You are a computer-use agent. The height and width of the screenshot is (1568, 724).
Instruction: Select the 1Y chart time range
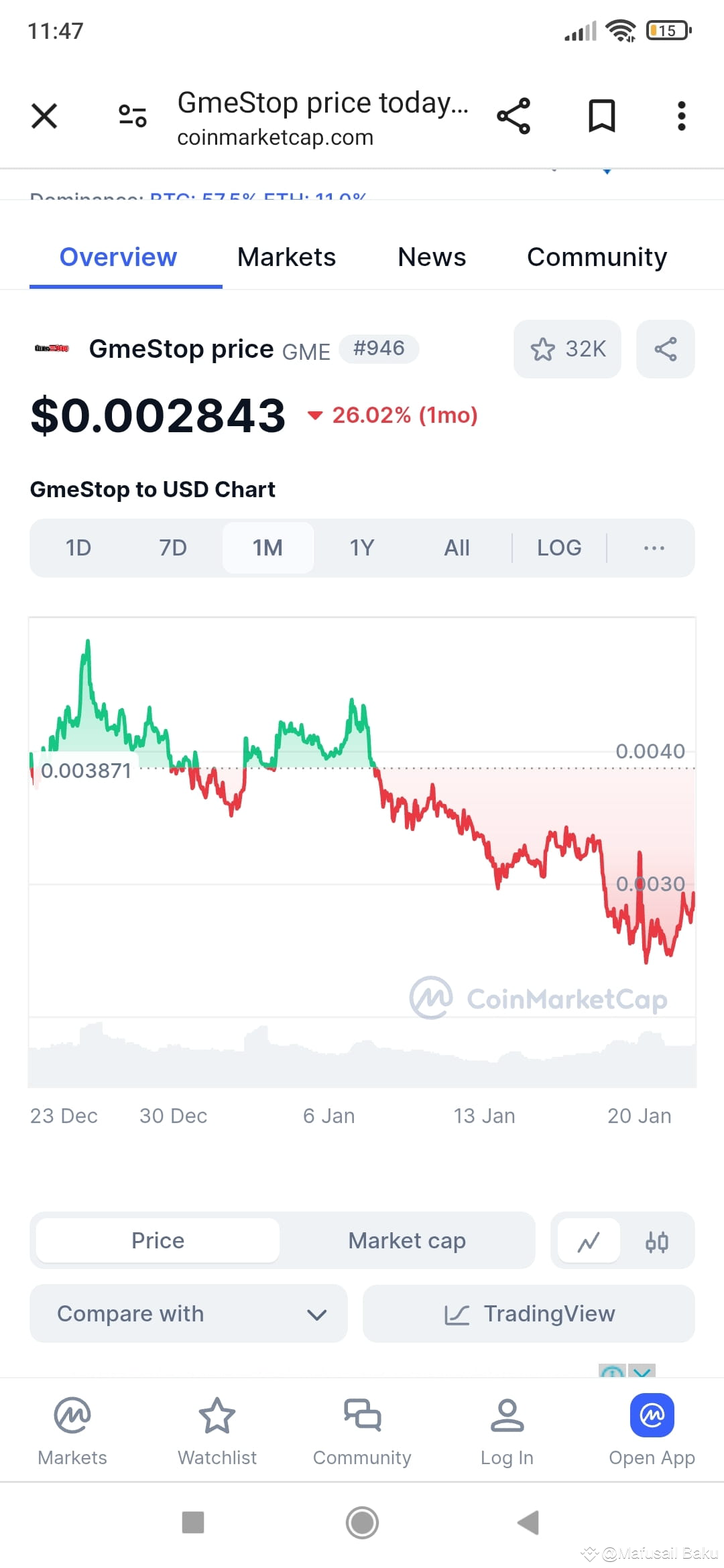click(361, 548)
